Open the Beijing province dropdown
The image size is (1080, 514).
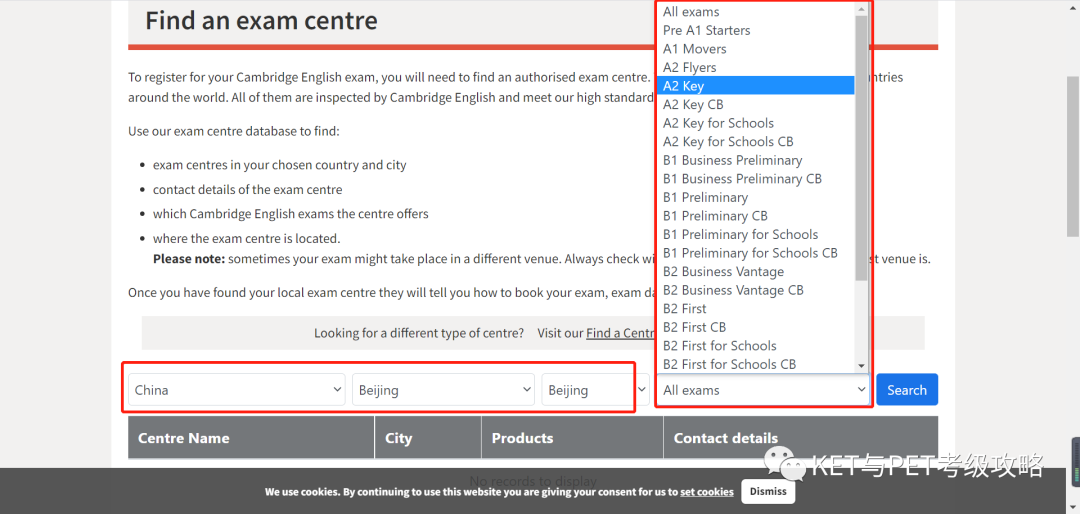pos(443,390)
